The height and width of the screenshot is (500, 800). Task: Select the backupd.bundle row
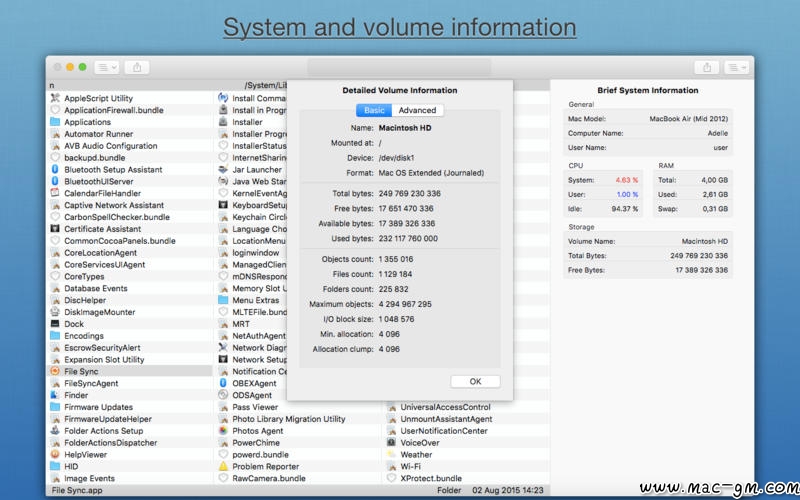(x=130, y=158)
